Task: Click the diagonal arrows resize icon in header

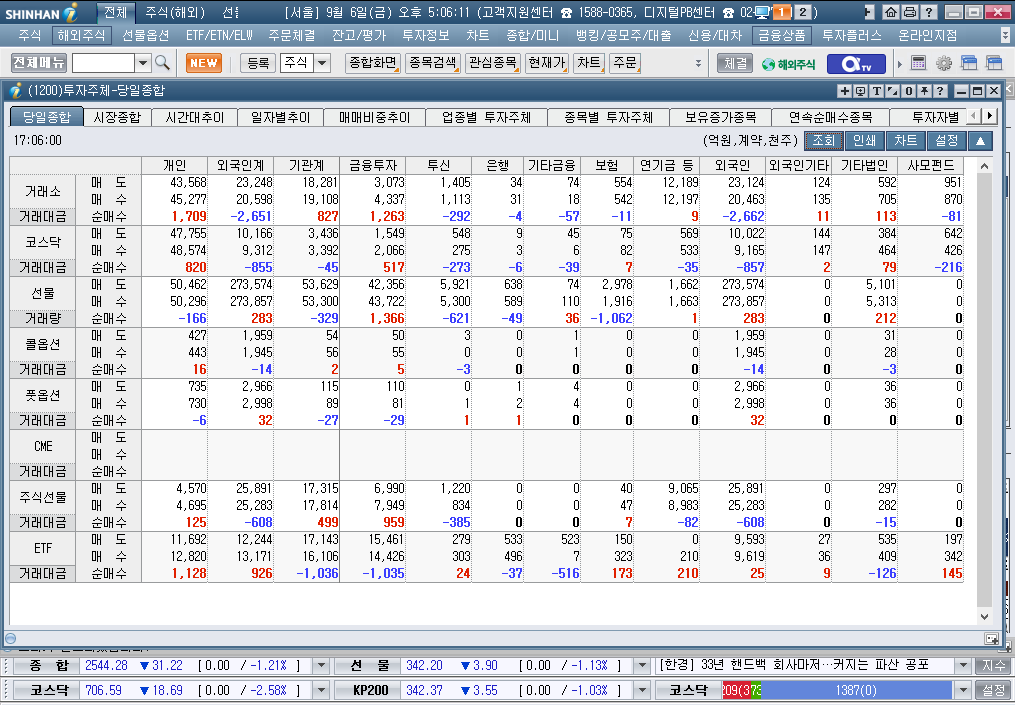Action: click(893, 91)
